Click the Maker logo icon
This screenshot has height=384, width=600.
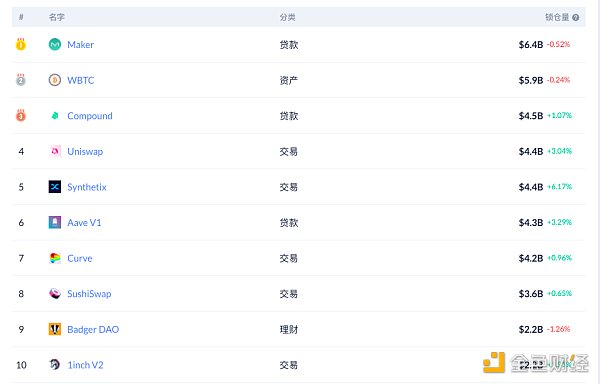[55, 44]
